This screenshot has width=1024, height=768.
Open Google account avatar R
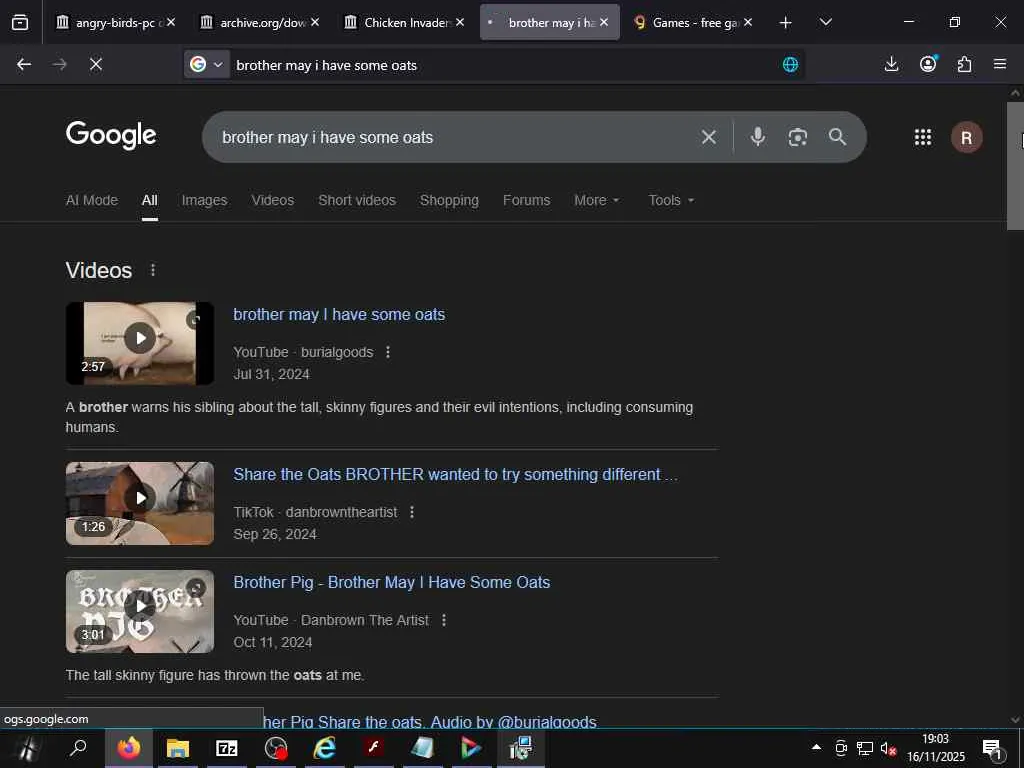coord(967,138)
